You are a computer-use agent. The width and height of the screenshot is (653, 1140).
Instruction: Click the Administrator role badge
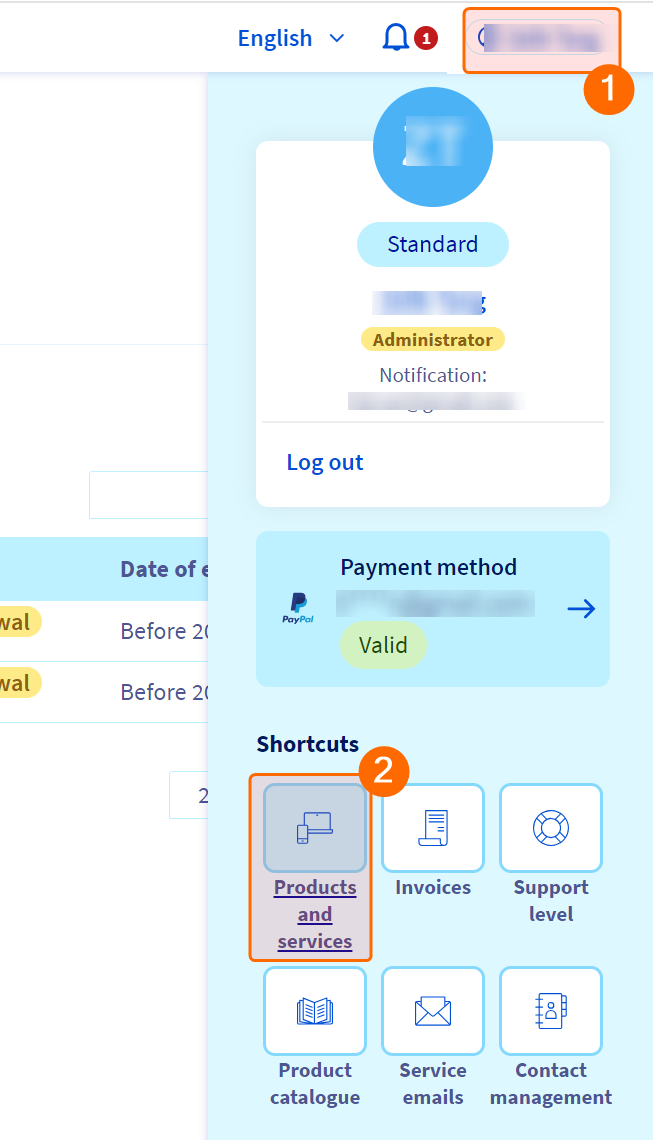point(432,340)
